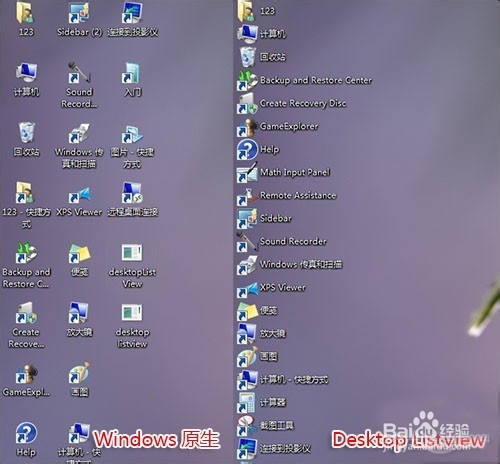The image size is (500, 464).
Task: Select Help row in the Desktop Listview list
Action: 258,149
